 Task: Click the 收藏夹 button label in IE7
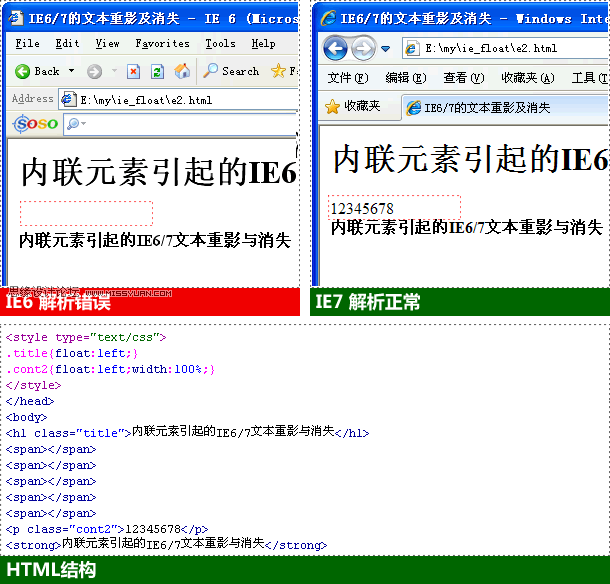point(362,106)
